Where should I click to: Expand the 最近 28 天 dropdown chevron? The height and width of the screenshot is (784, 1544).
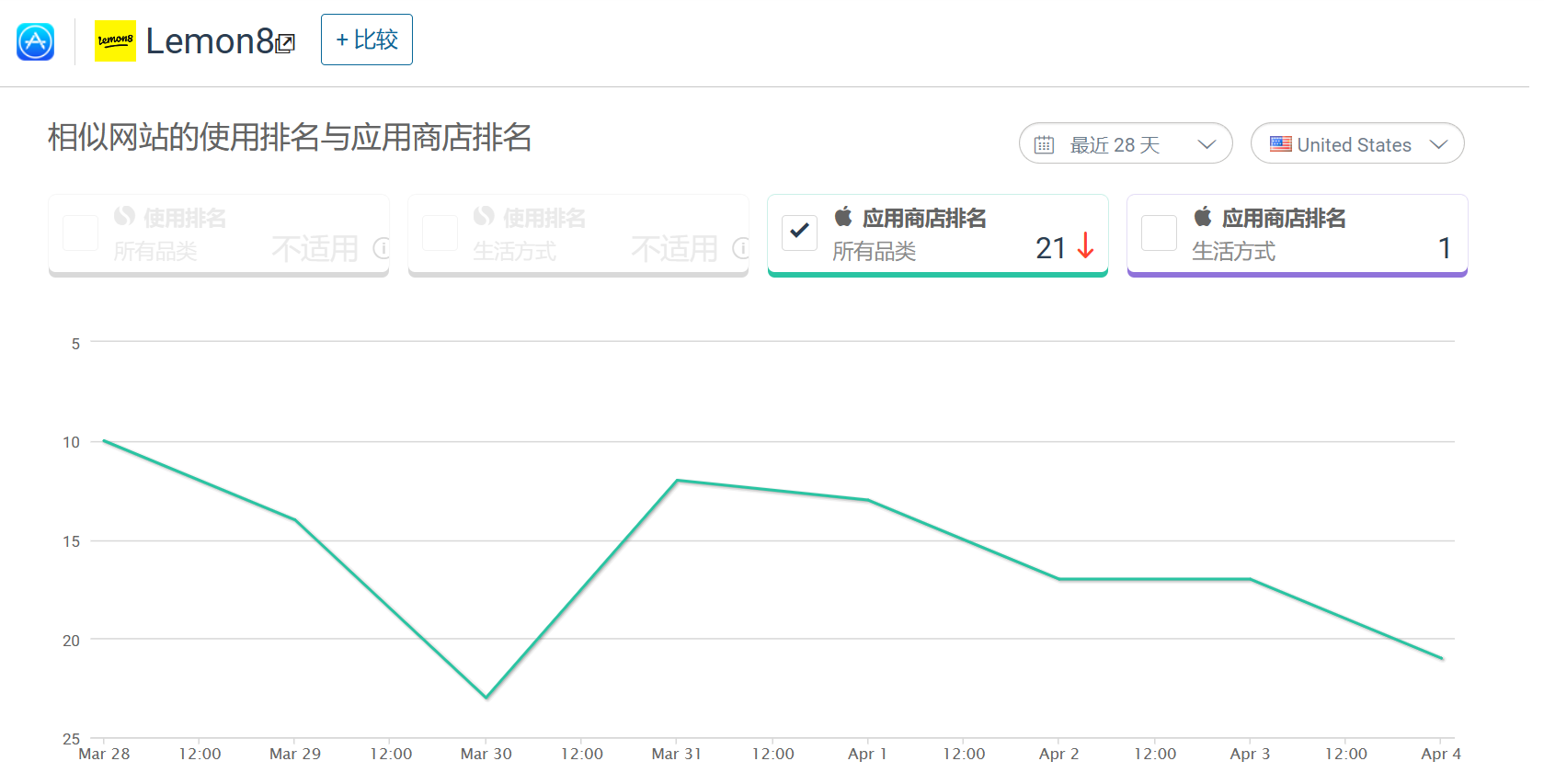point(1207,144)
